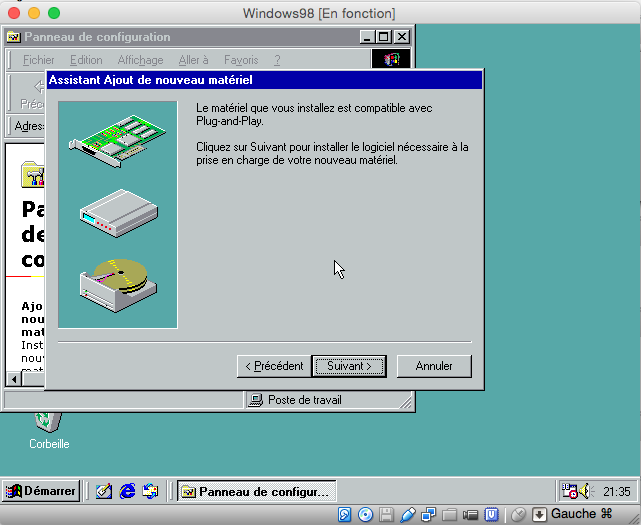Select the Corbeille recycle bin icon
Viewport: 641px width, 525px height.
pos(49,430)
